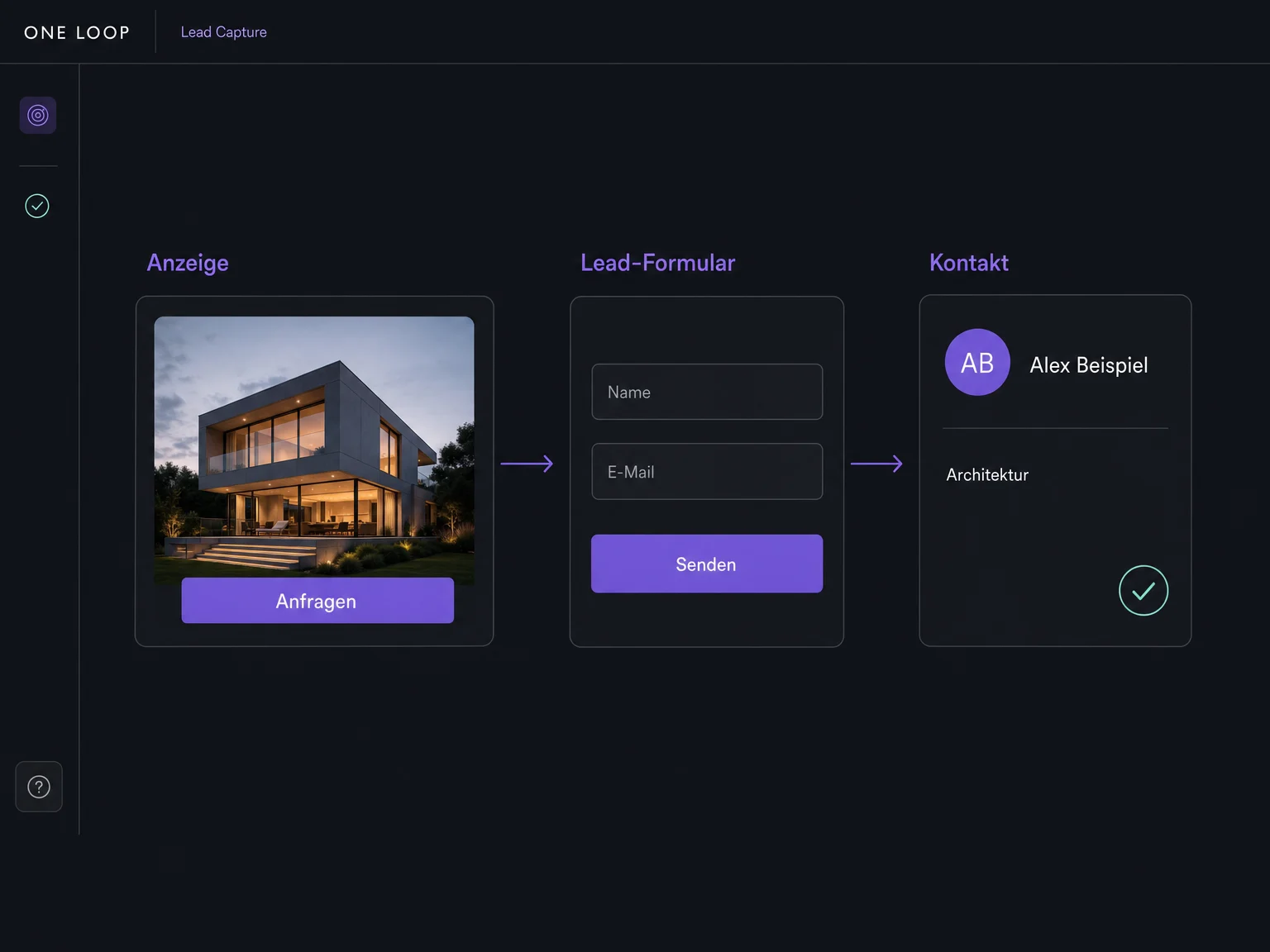
Task: Focus the E-Mail input field
Action: (707, 471)
